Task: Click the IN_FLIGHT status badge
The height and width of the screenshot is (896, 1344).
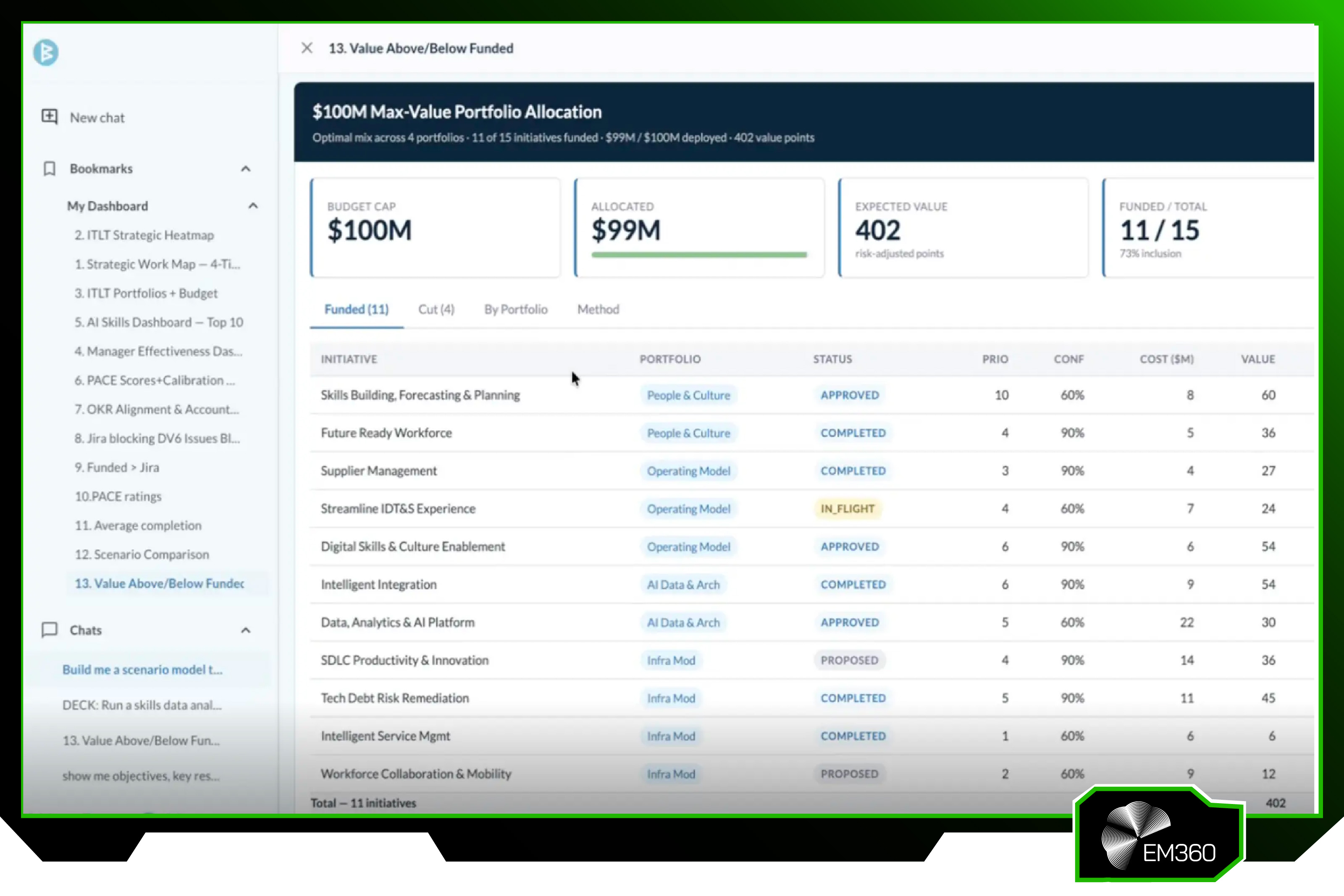Action: pyautogui.click(x=847, y=509)
